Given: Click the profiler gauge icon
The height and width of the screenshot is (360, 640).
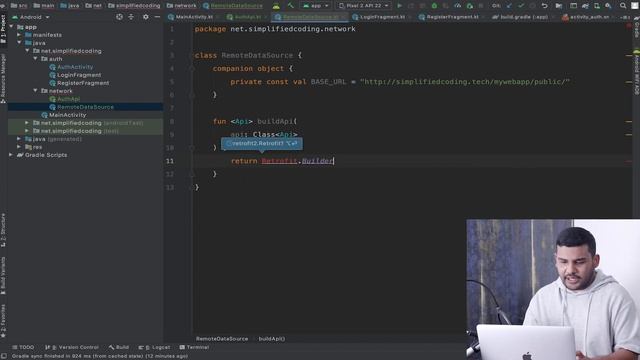Looking at the screenshot, I should point(458,6).
